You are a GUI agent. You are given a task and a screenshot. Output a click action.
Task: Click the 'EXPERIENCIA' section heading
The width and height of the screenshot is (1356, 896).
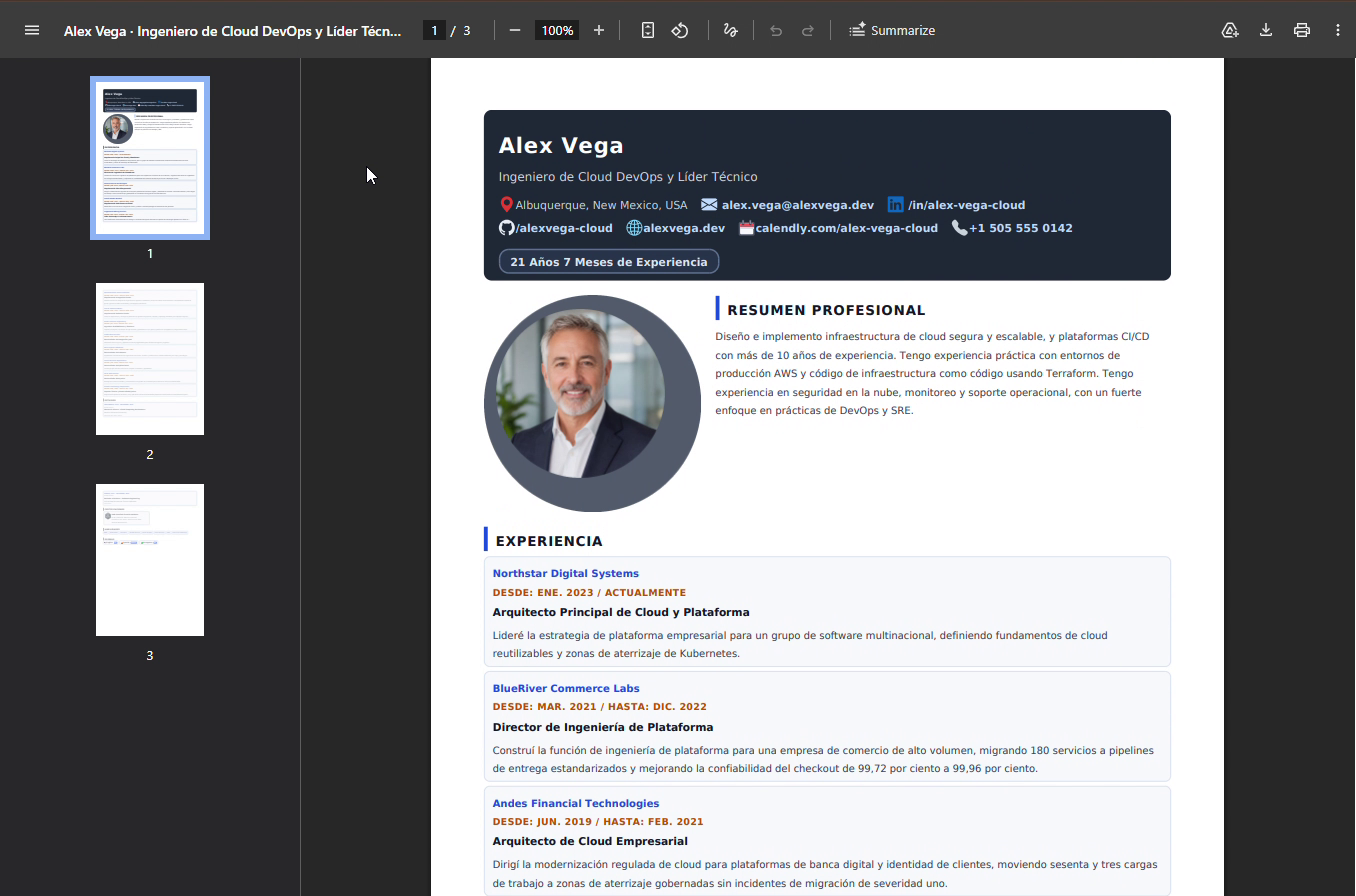point(549,541)
